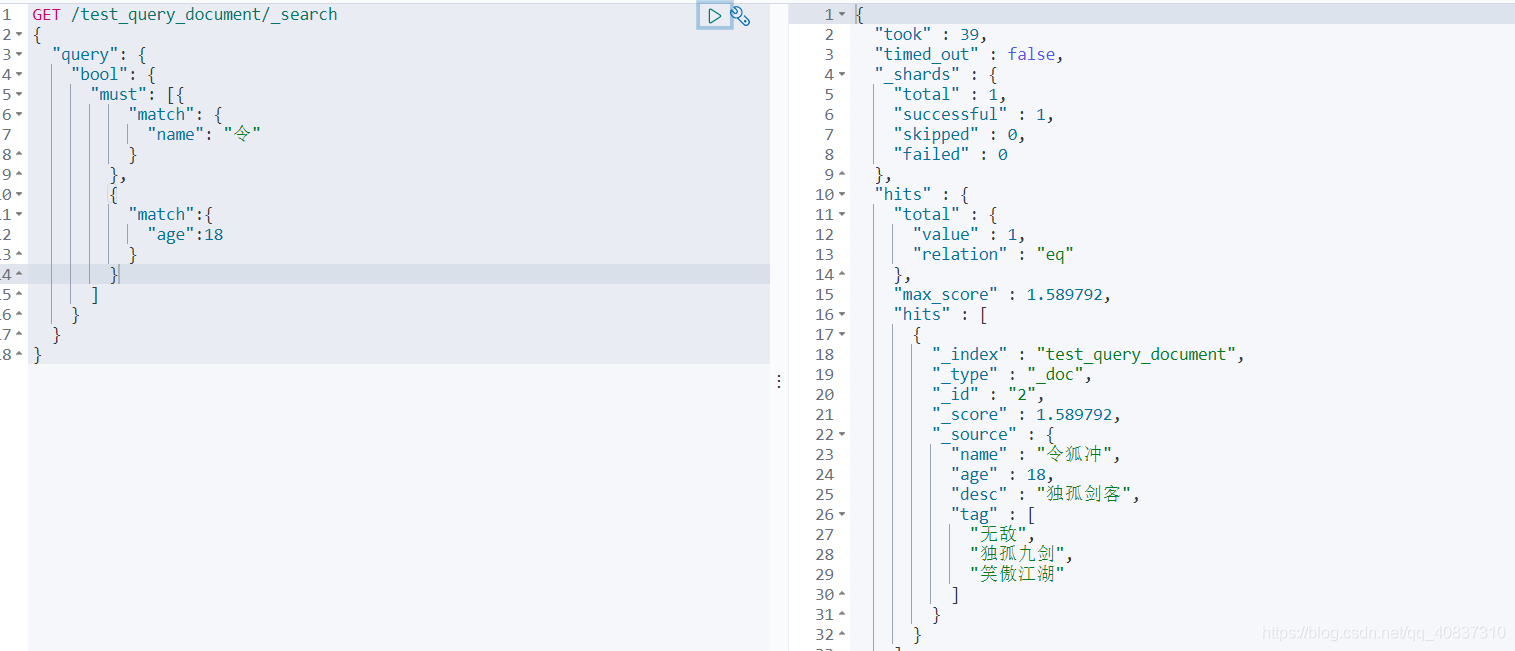Click the "笑傲江湖" tag value
Screen dimensions: 1515x651
pyautogui.click(x=1017, y=574)
